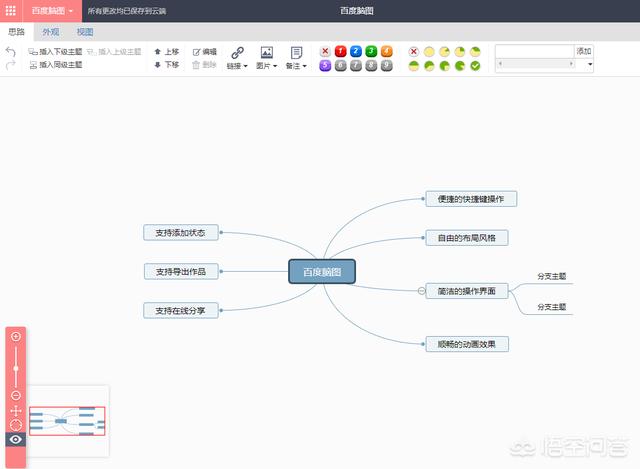Set priority 6 gray icon
This screenshot has height=469, width=640.
pos(340,65)
